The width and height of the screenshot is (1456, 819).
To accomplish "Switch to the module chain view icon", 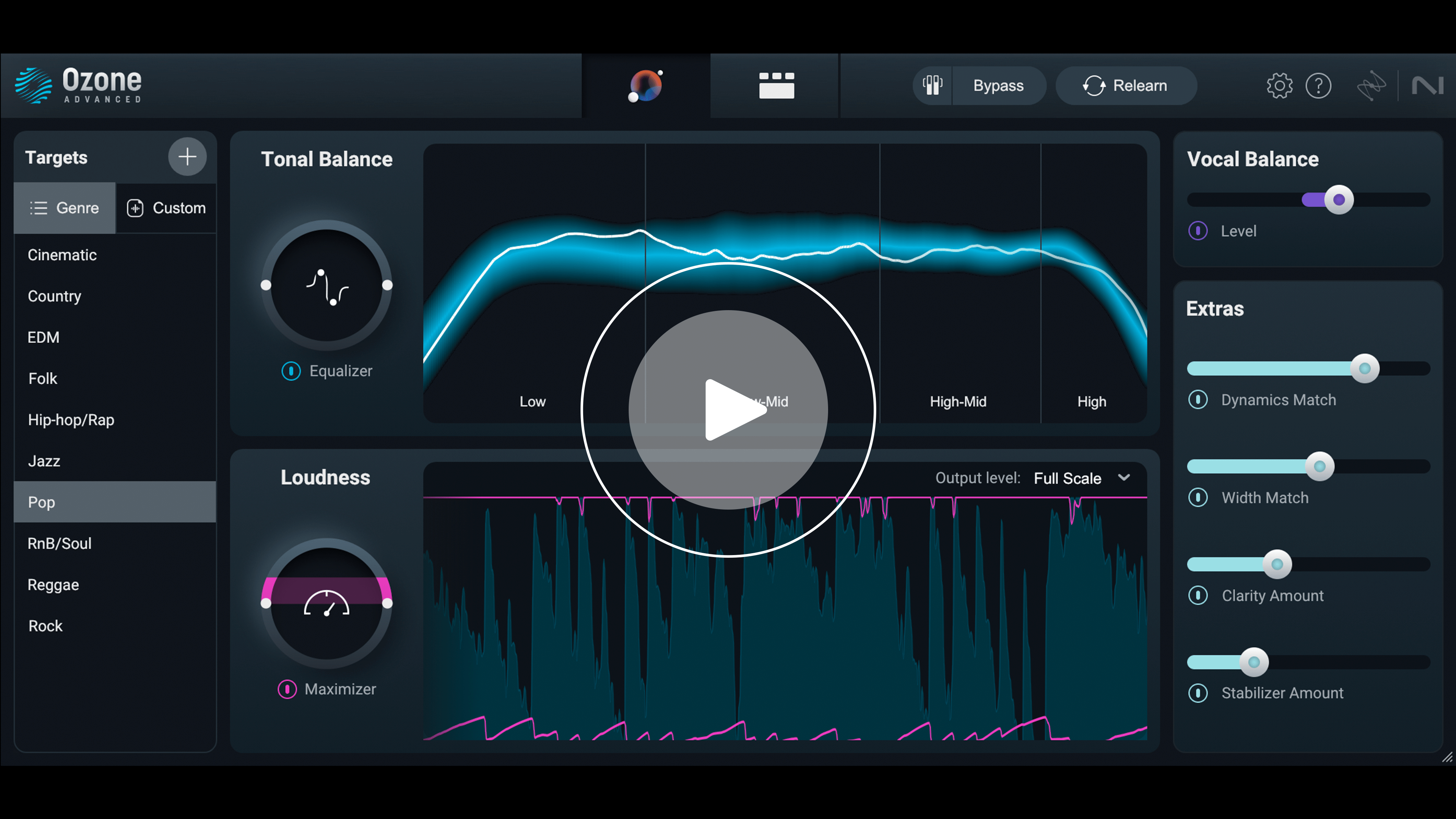I will point(776,85).
